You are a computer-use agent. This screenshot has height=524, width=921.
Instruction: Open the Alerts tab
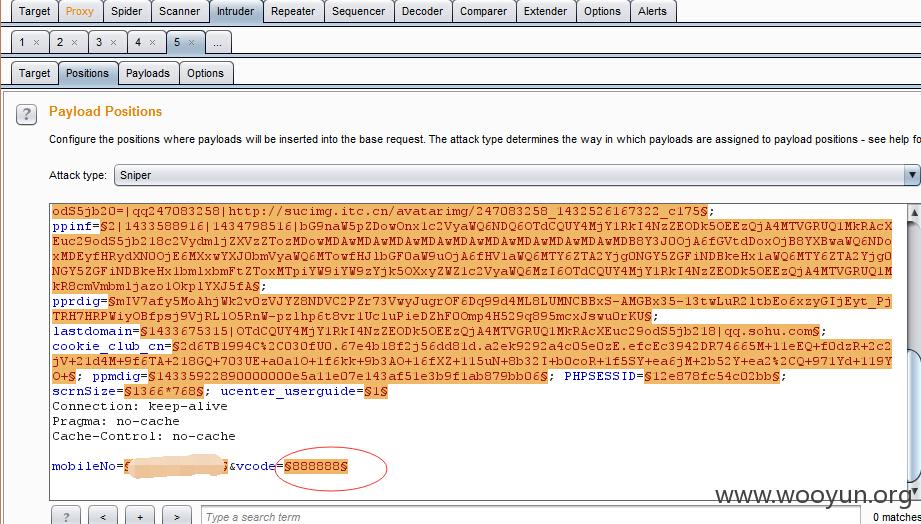[653, 11]
